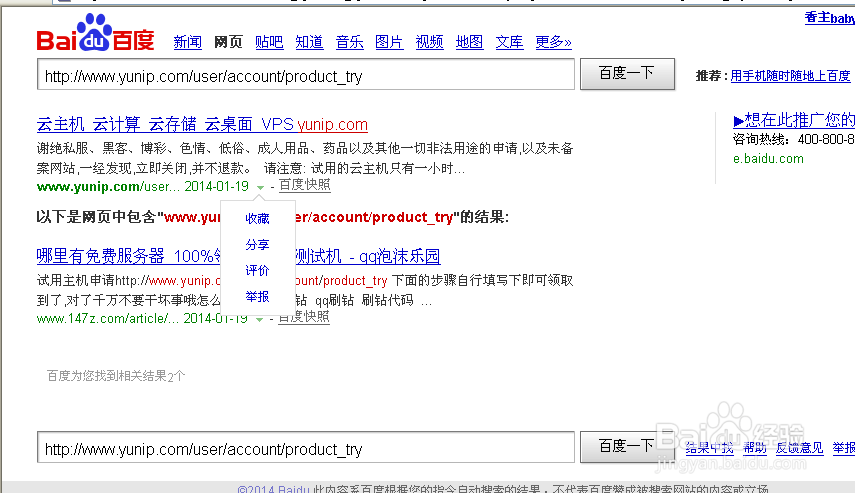Click the ©2014 Baidu footer link

(x=274, y=489)
